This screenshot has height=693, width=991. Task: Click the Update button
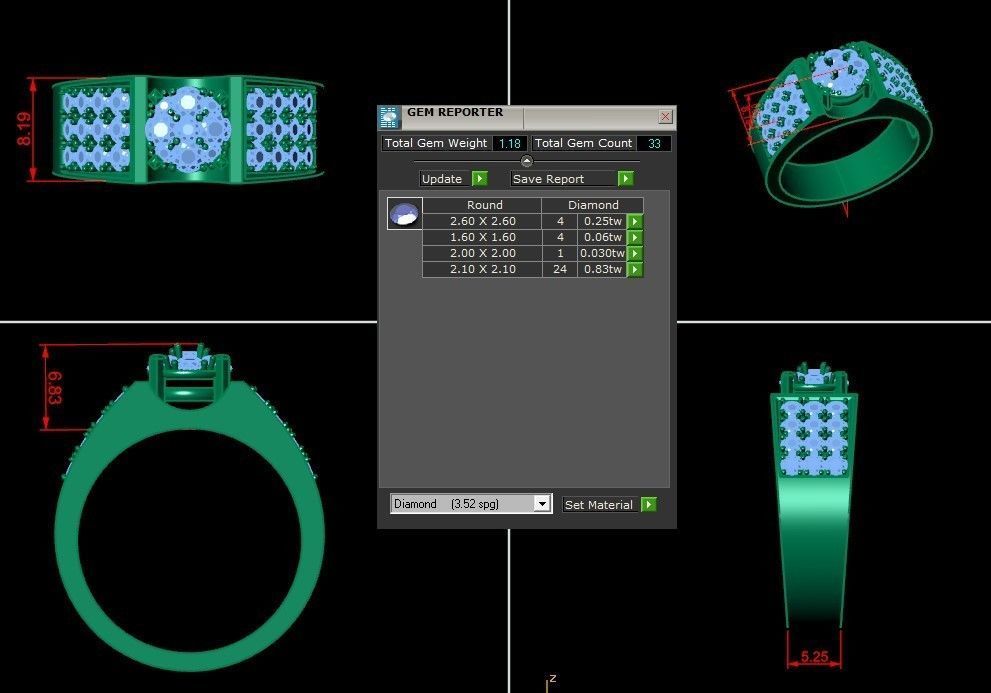pyautogui.click(x=445, y=179)
